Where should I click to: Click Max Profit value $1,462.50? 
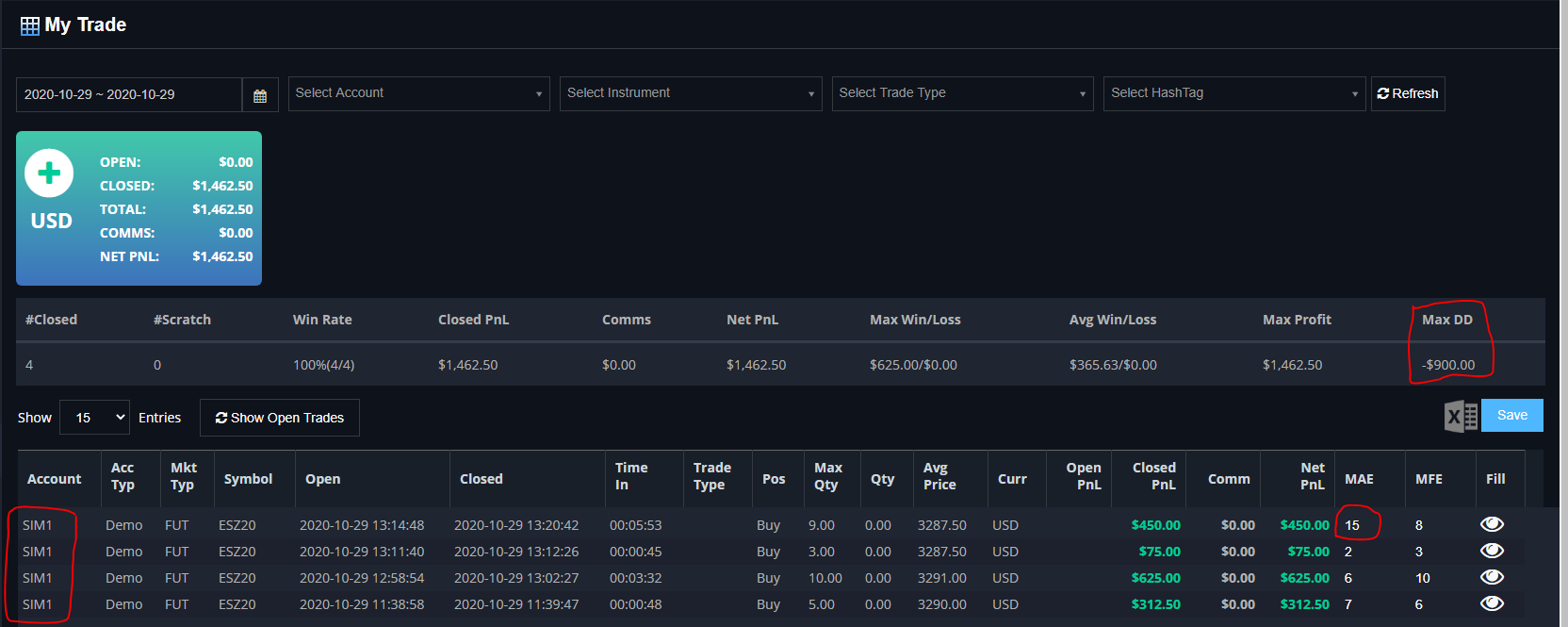pyautogui.click(x=1293, y=365)
